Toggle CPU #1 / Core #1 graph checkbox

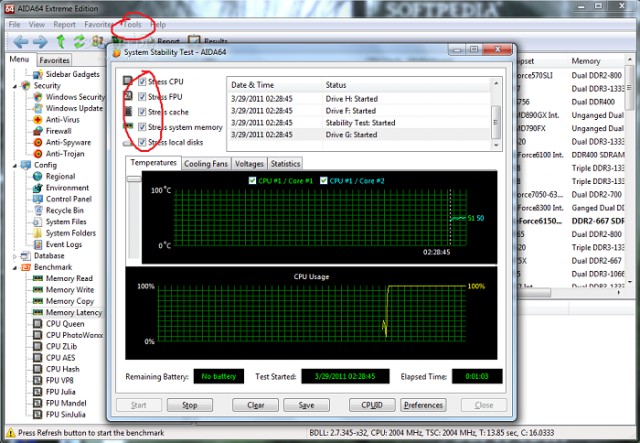pos(252,180)
